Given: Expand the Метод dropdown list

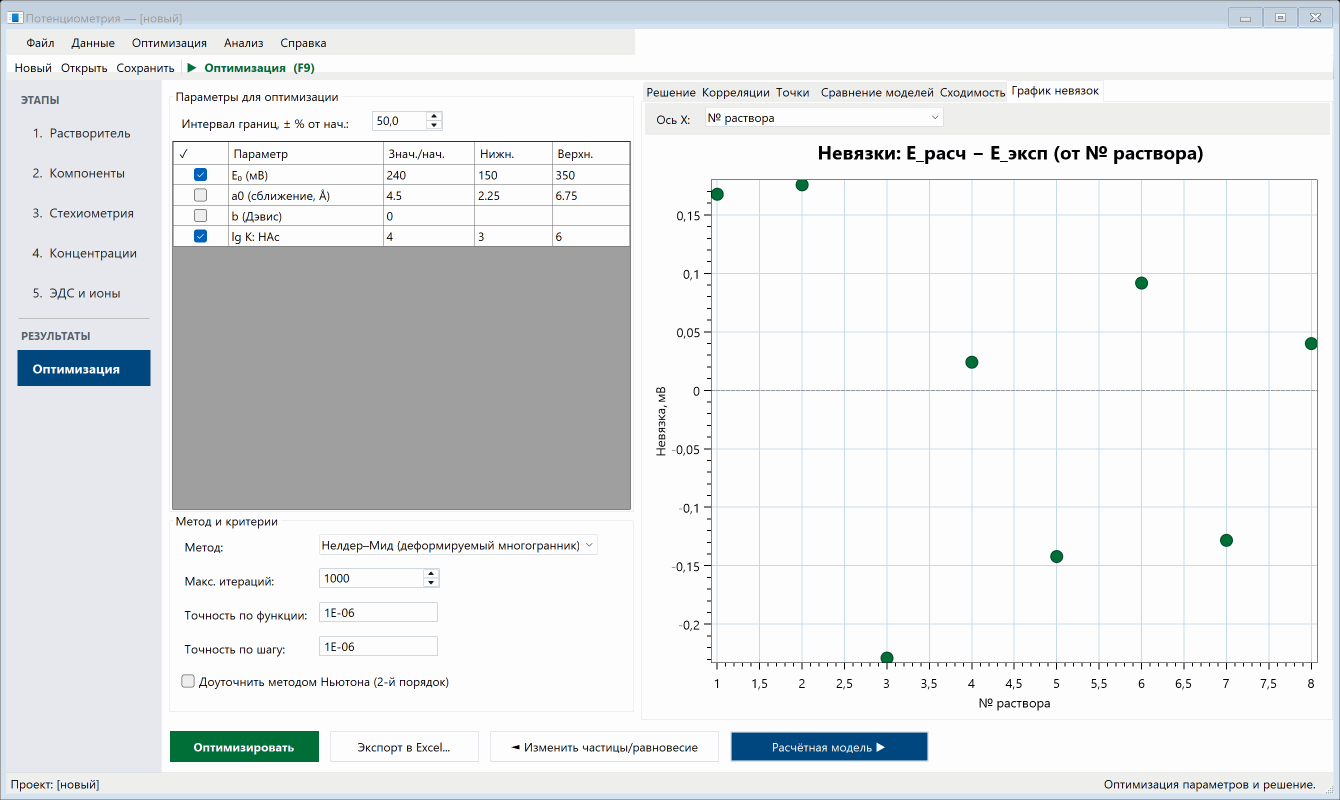Looking at the screenshot, I should pos(458,546).
